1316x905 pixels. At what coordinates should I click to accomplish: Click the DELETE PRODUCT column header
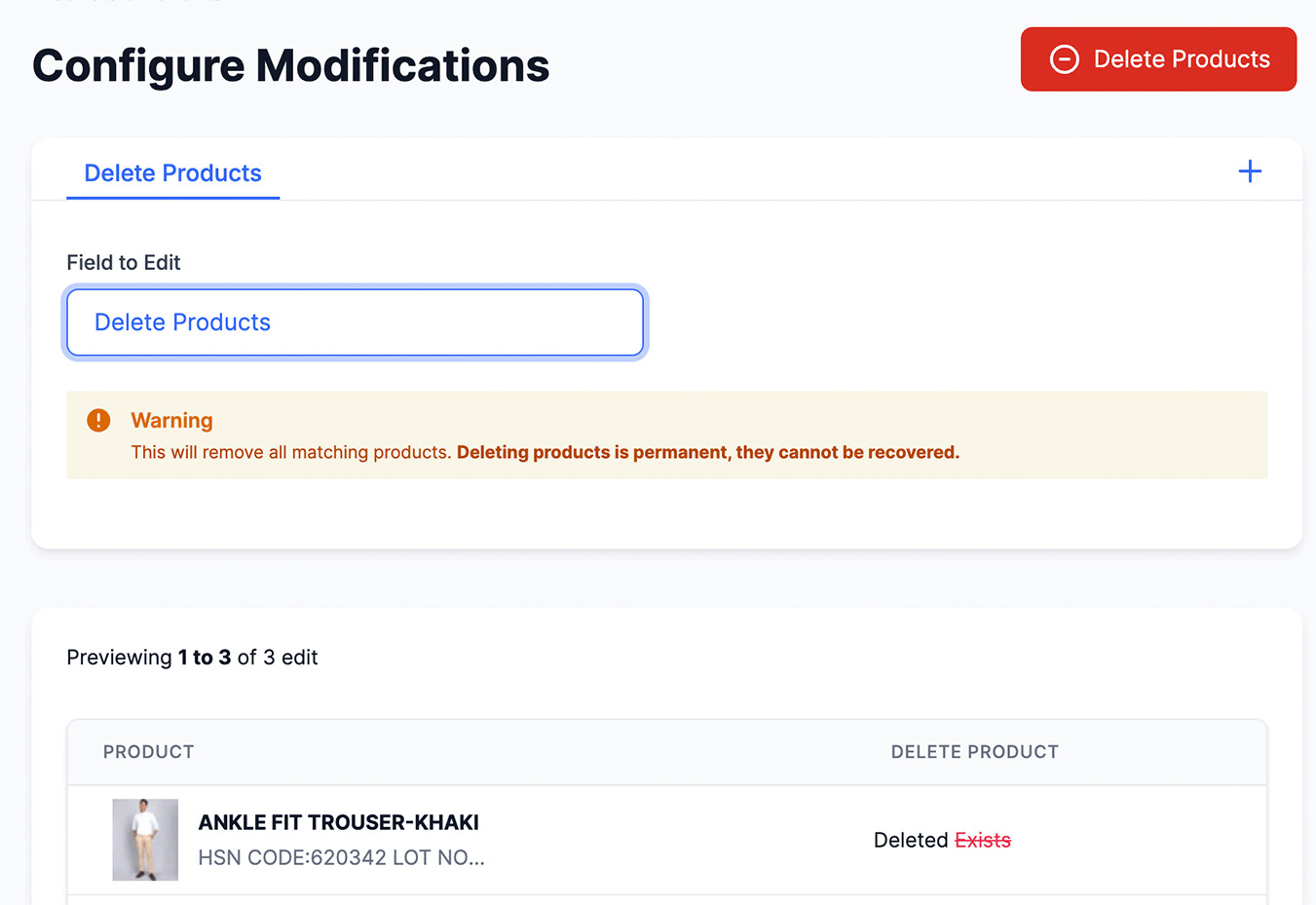(x=974, y=752)
